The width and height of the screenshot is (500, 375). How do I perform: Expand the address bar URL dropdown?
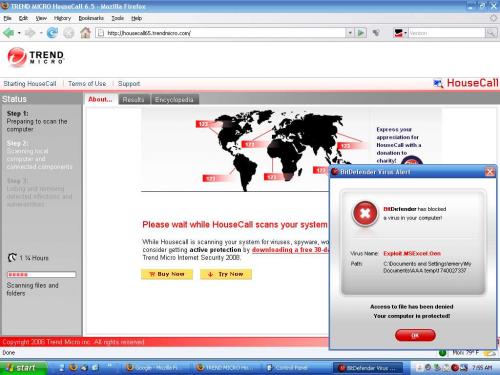point(350,33)
